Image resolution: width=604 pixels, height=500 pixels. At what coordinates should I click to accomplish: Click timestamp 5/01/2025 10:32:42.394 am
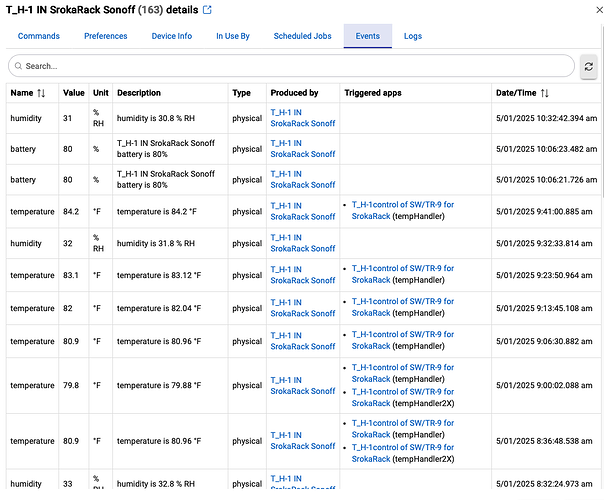(547, 118)
